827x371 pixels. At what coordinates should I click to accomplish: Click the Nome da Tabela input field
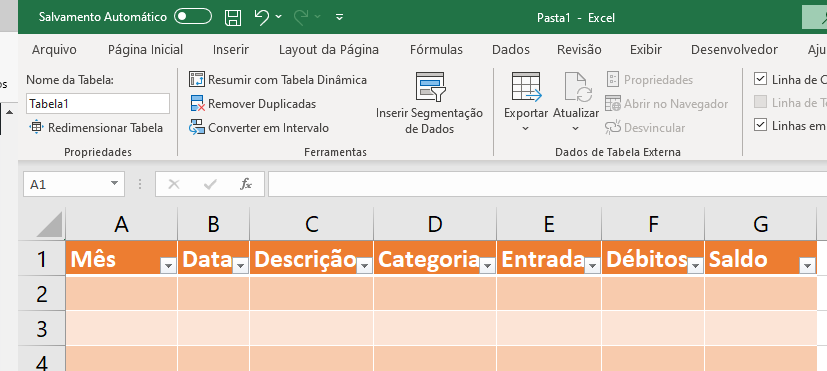click(x=98, y=103)
